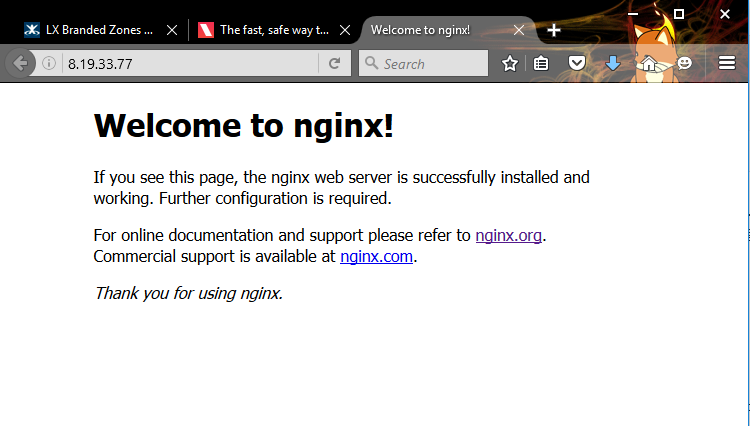Open a new tab with plus button
This screenshot has width=750, height=426.
point(553,30)
